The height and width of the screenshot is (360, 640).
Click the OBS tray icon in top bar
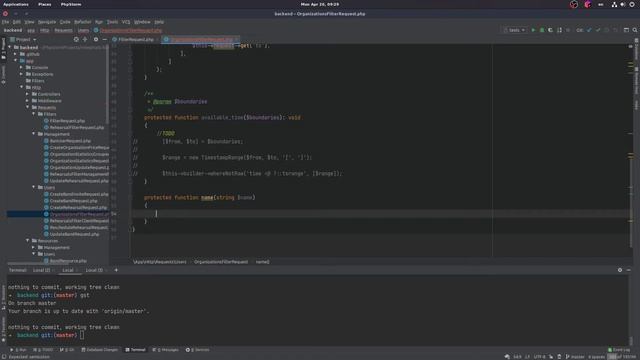[x=574, y=4]
